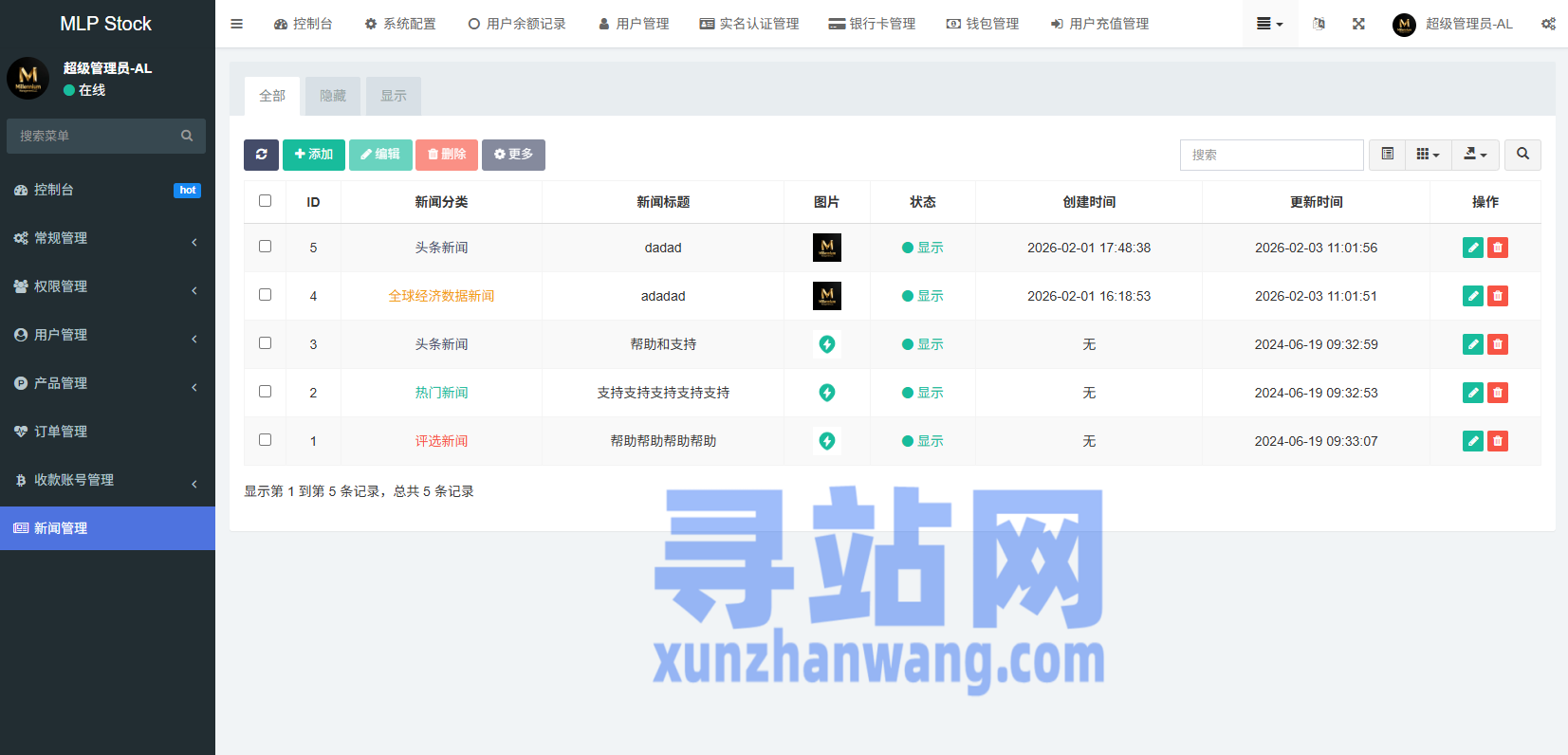The height and width of the screenshot is (755, 1568).
Task: Click the edit pencil for news ID 5
Action: click(x=1472, y=248)
